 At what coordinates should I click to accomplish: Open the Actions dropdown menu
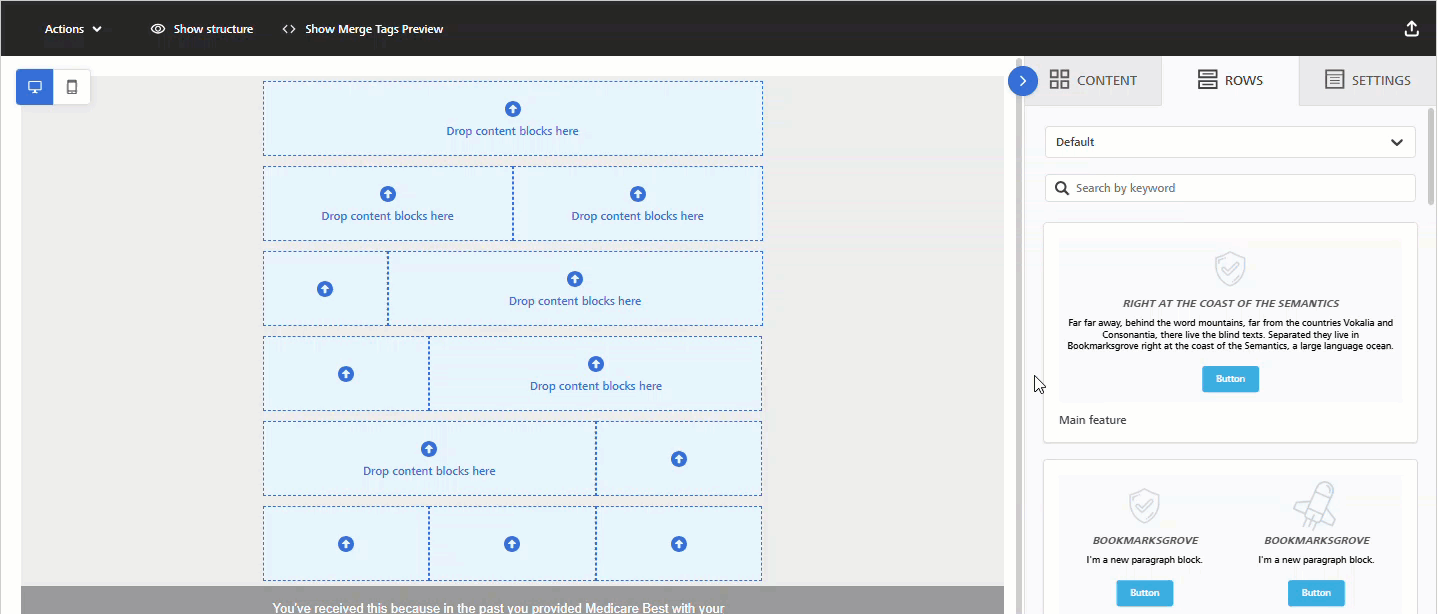[x=70, y=28]
